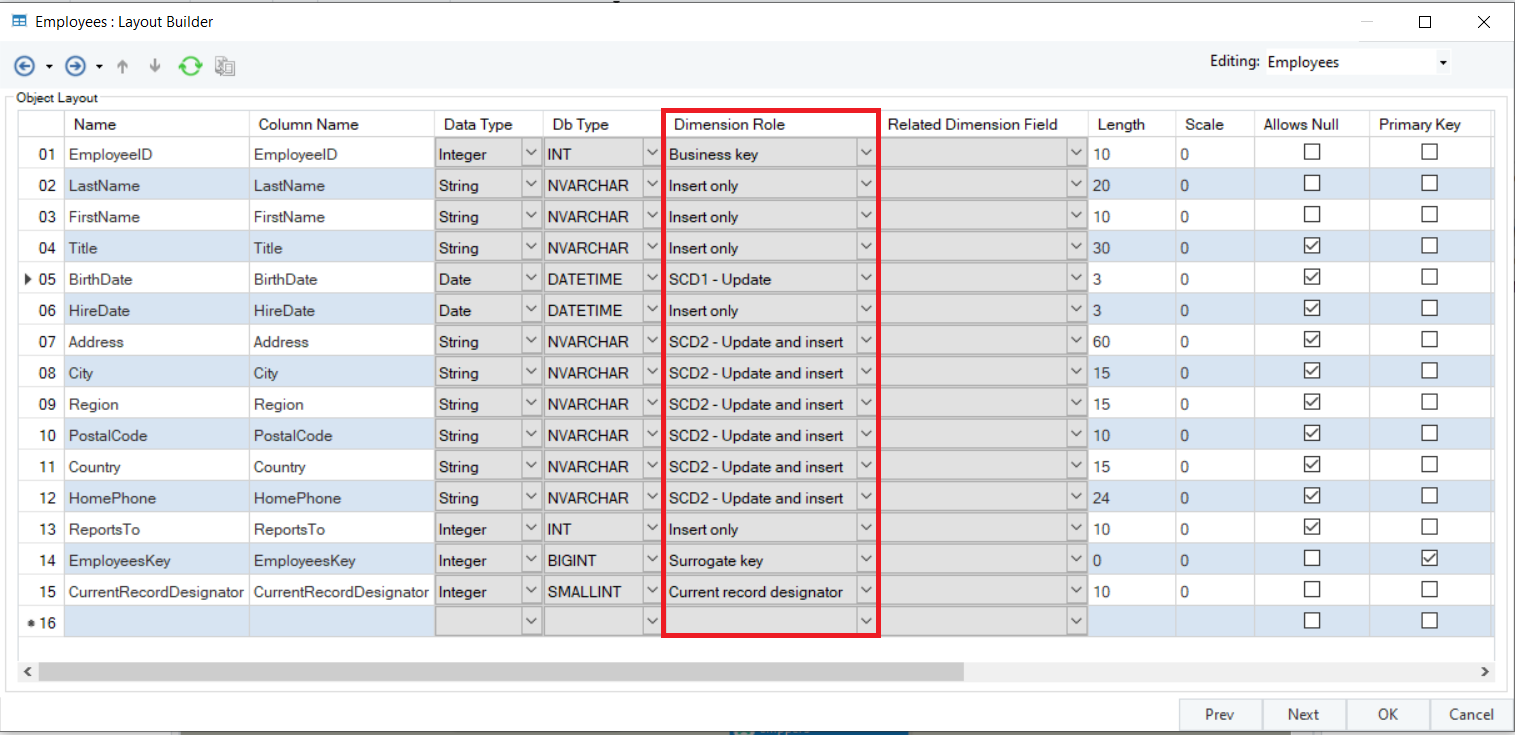Uncheck Primary Key for EmployeesKey row

pos(1429,558)
